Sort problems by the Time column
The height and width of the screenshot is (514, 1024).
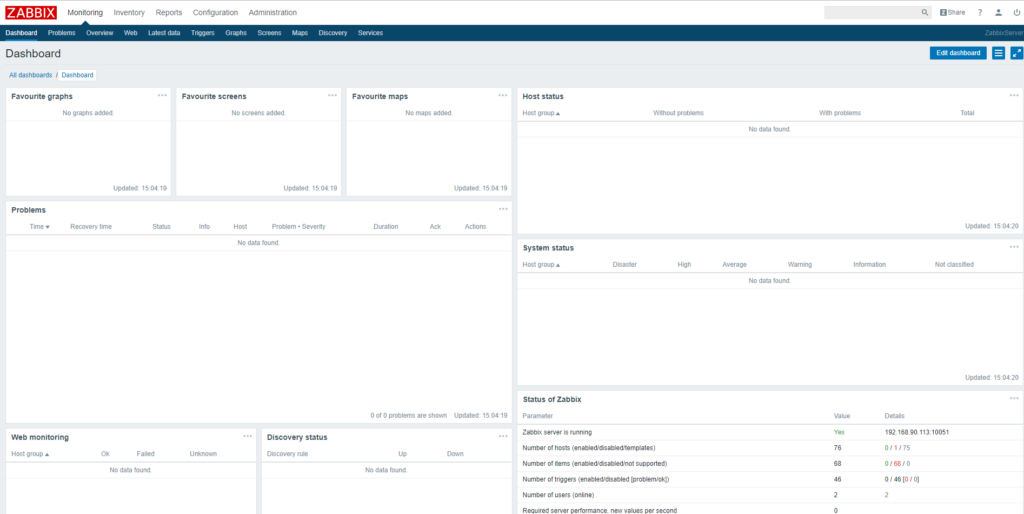pos(39,227)
